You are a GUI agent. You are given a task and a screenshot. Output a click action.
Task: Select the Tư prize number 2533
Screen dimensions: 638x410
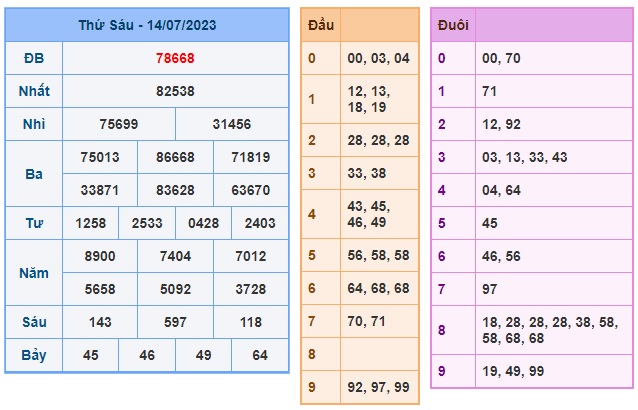[147, 223]
